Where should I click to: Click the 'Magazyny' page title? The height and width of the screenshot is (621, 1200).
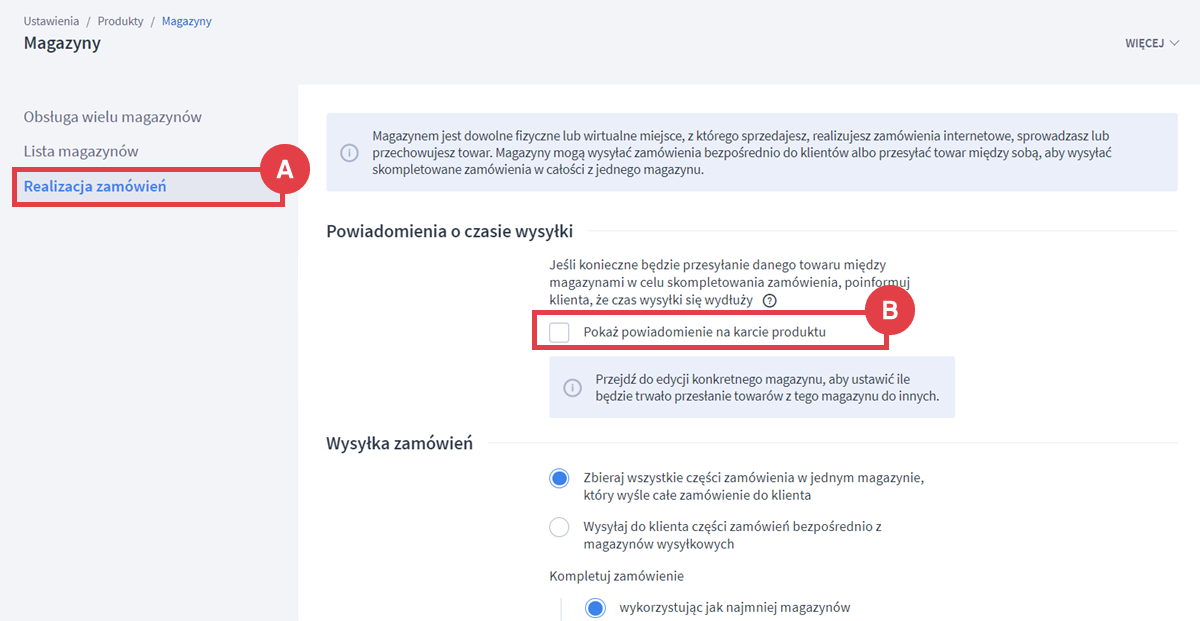pyautogui.click(x=62, y=43)
